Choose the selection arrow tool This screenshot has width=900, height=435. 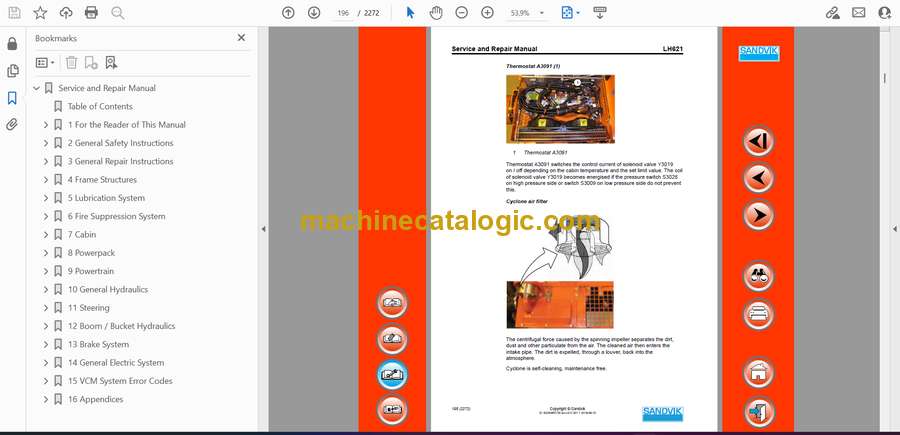tap(410, 13)
